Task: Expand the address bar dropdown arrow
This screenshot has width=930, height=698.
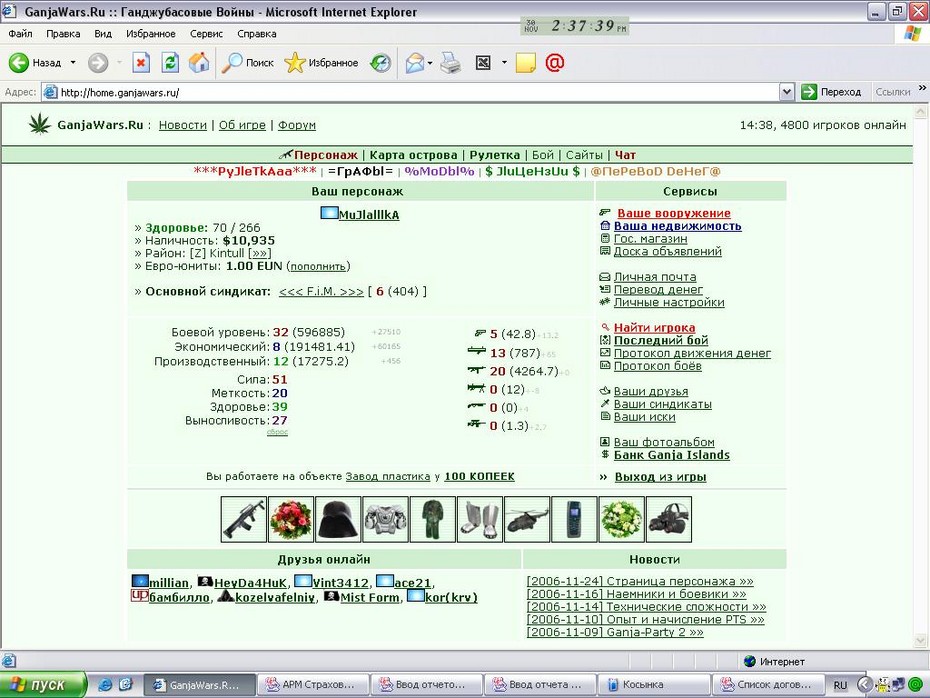Action: (x=786, y=92)
